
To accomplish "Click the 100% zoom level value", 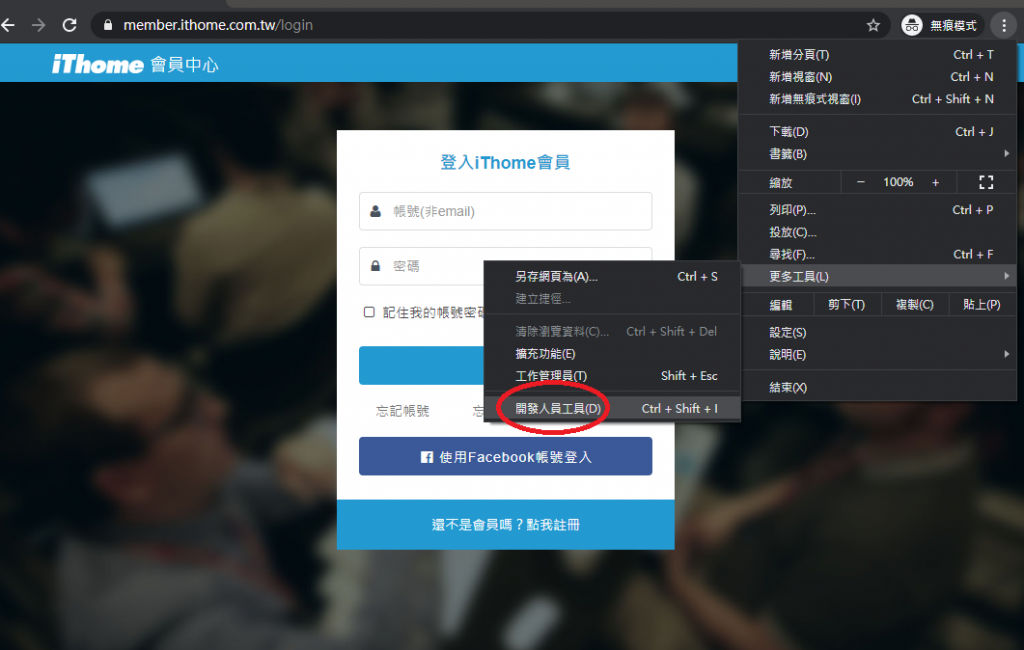I will click(898, 182).
